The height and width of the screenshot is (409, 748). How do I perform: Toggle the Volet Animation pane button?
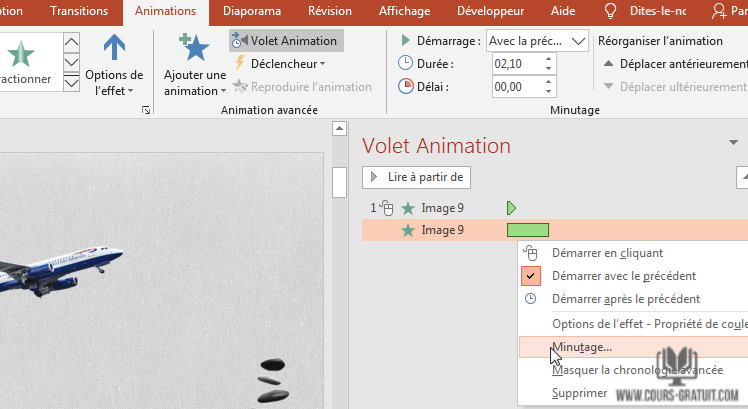pos(286,40)
